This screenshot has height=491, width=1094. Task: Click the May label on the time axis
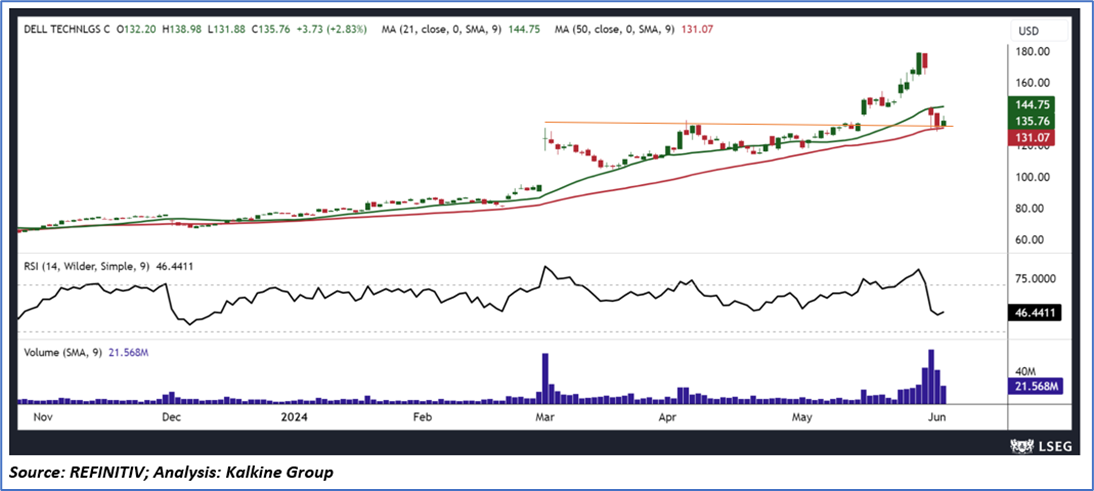tap(804, 418)
